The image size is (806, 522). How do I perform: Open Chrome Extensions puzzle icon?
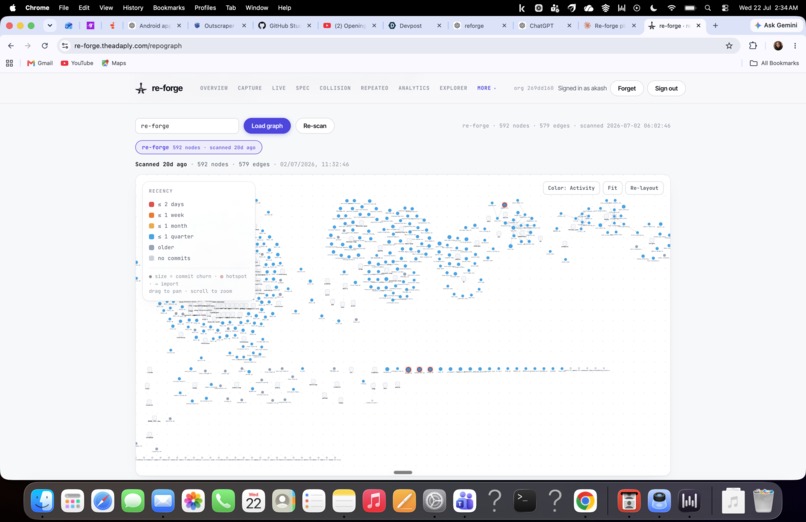(753, 46)
